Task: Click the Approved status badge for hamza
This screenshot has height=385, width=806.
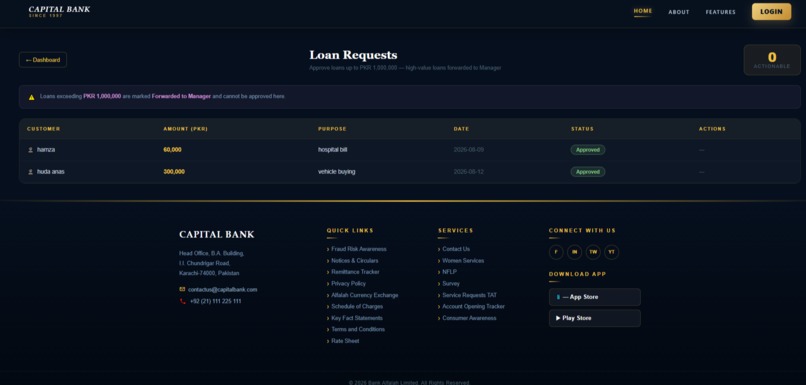Action: (x=588, y=150)
